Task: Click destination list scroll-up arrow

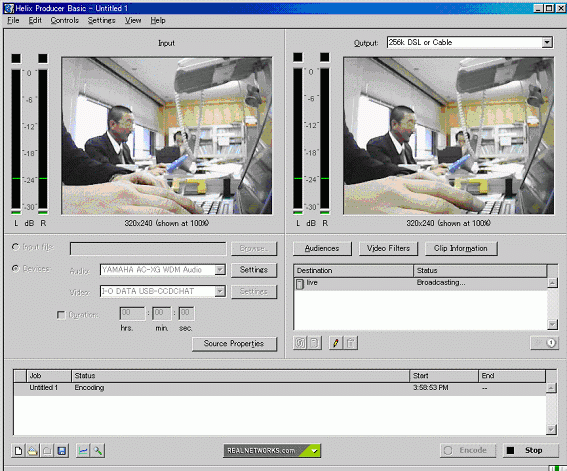Action: pyautogui.click(x=552, y=283)
